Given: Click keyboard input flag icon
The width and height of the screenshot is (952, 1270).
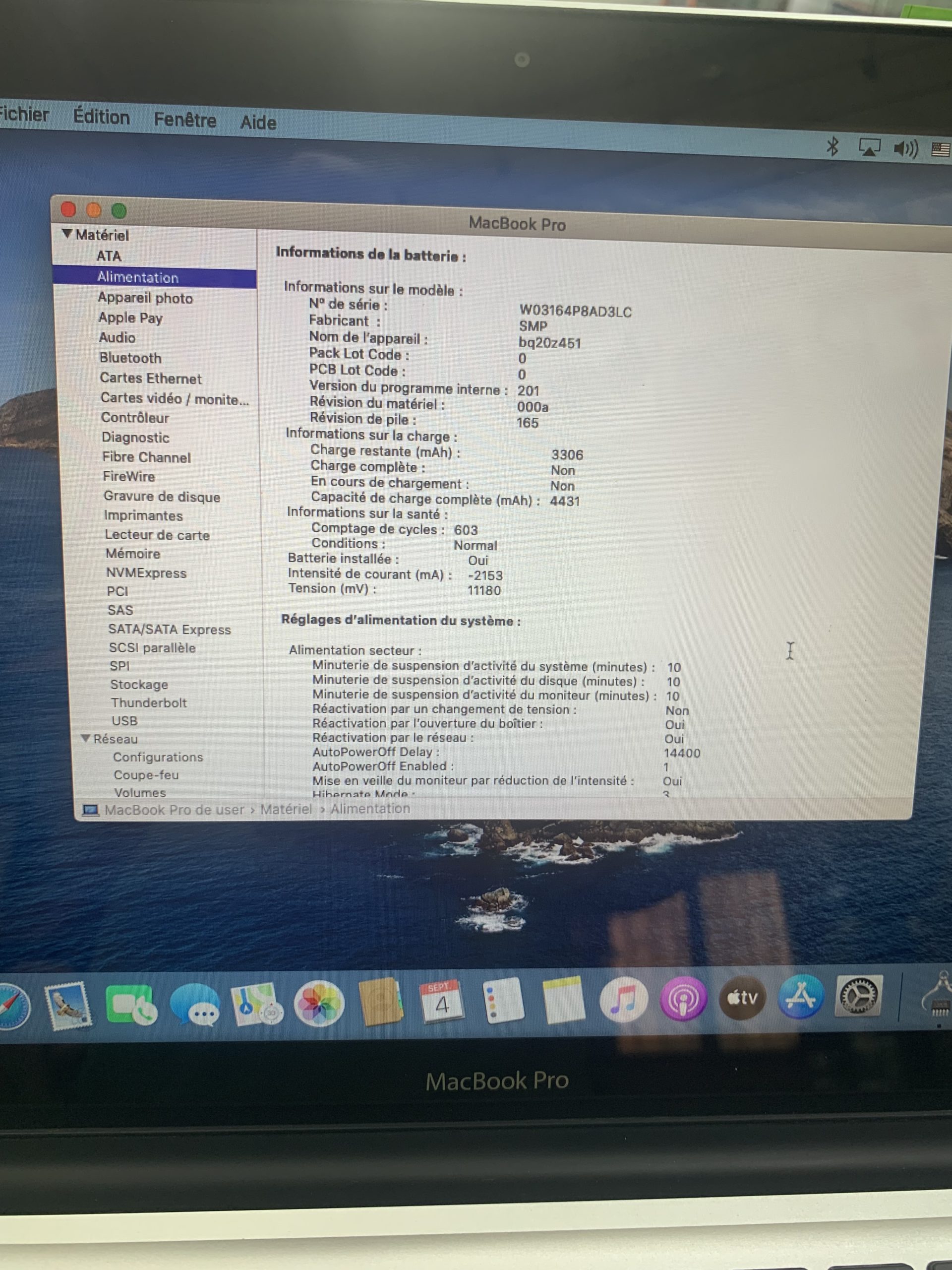Looking at the screenshot, I should click(941, 150).
